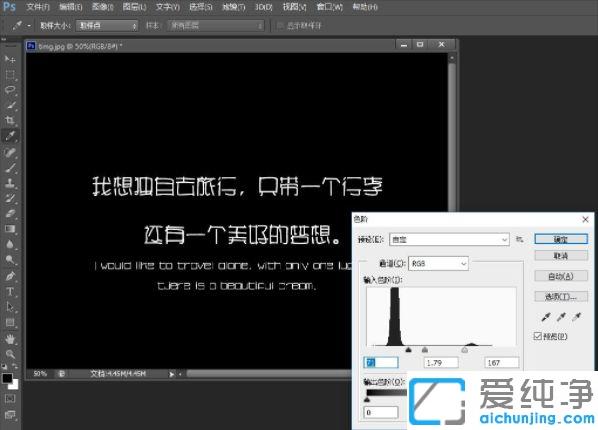Image resolution: width=598 pixels, height=430 pixels.
Task: Click the highlight field showing 167
Action: (x=502, y=362)
